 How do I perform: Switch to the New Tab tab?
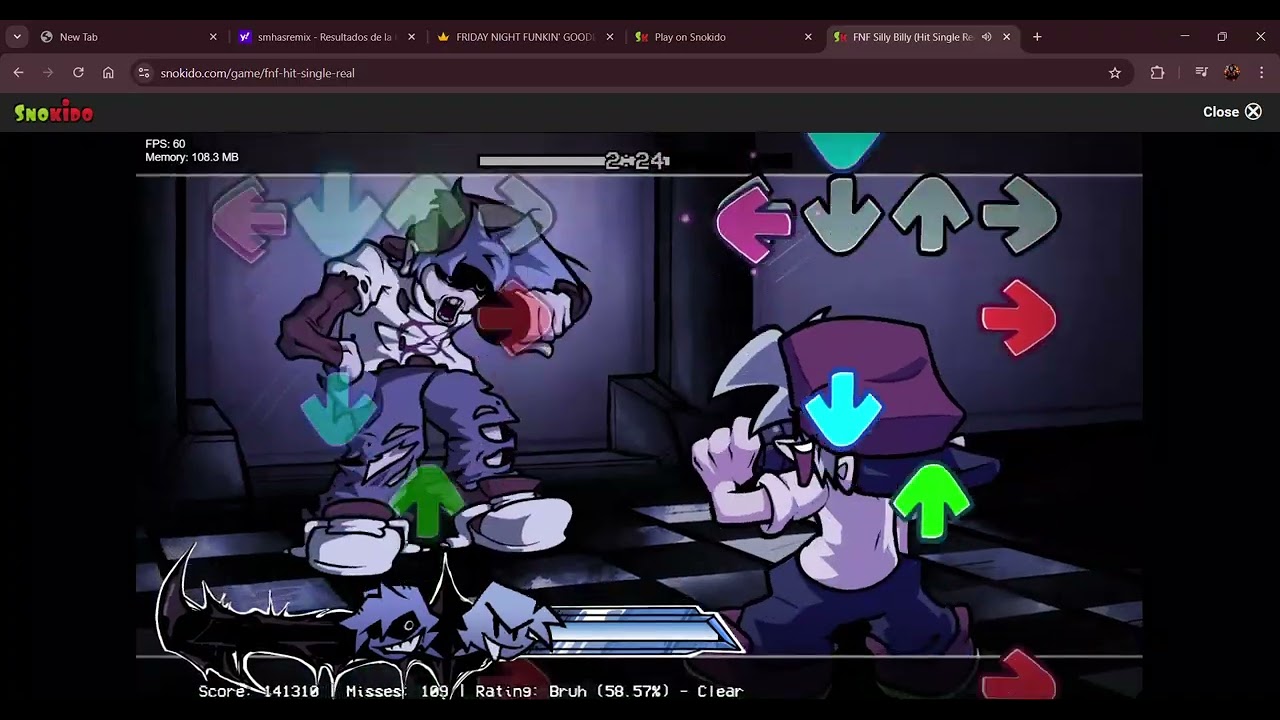tap(129, 37)
